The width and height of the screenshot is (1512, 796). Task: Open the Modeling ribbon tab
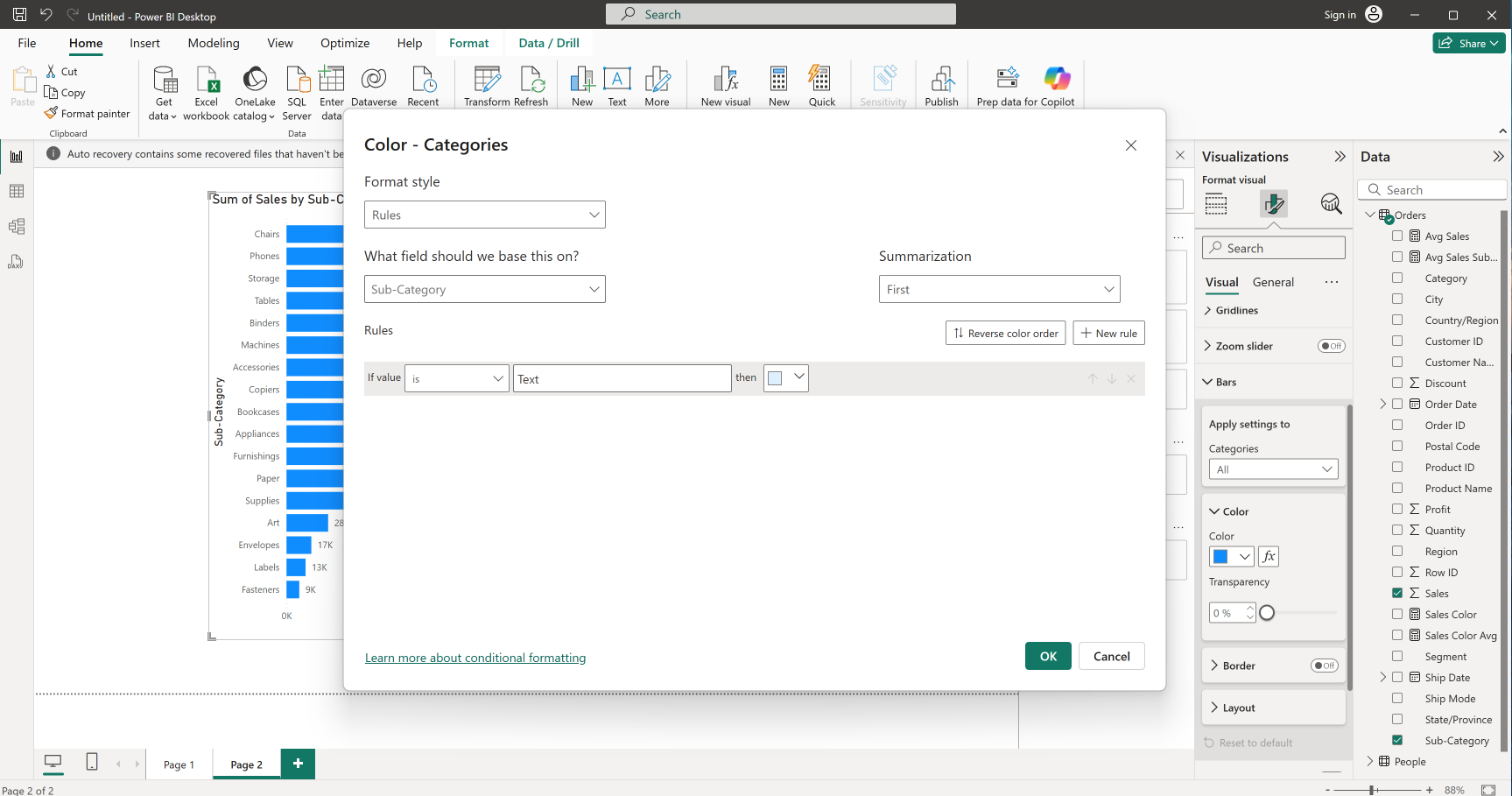(213, 43)
